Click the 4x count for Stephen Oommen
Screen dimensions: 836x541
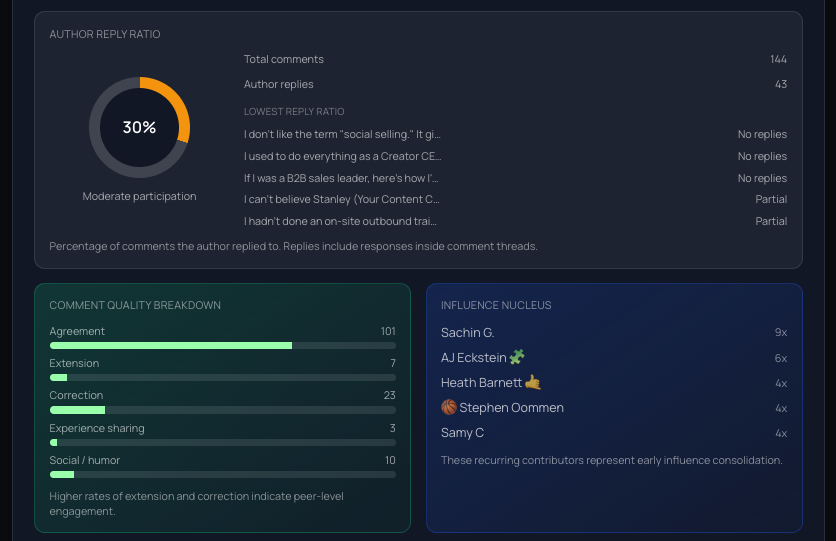point(781,408)
